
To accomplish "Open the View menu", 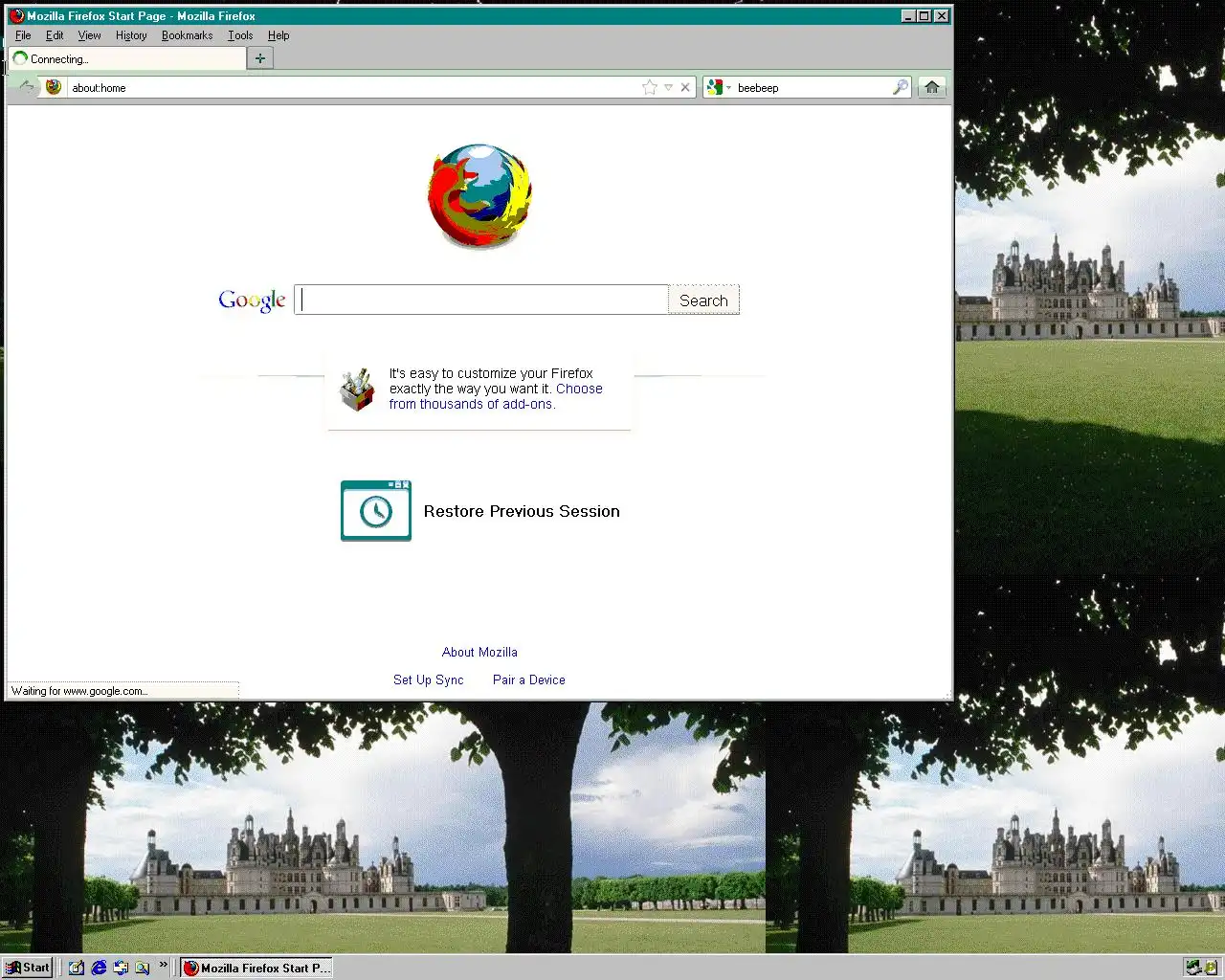I will pos(89,35).
